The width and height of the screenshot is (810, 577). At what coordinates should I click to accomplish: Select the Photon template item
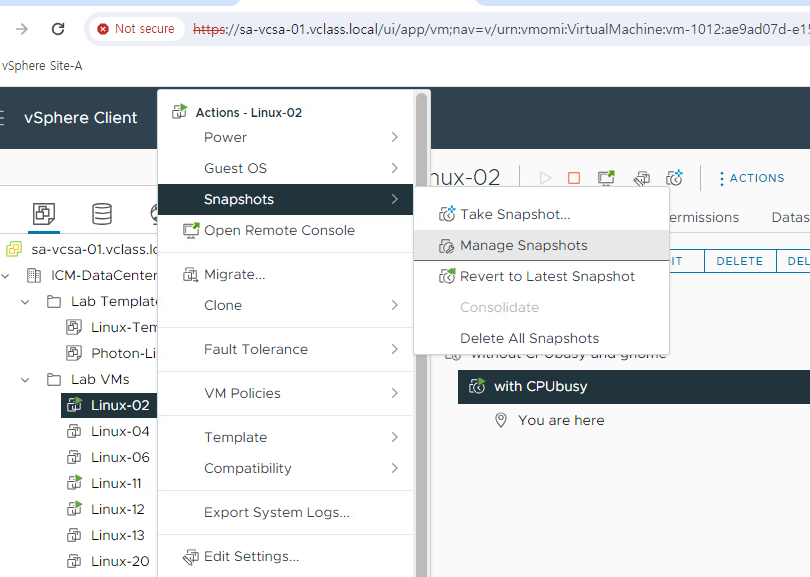point(123,353)
